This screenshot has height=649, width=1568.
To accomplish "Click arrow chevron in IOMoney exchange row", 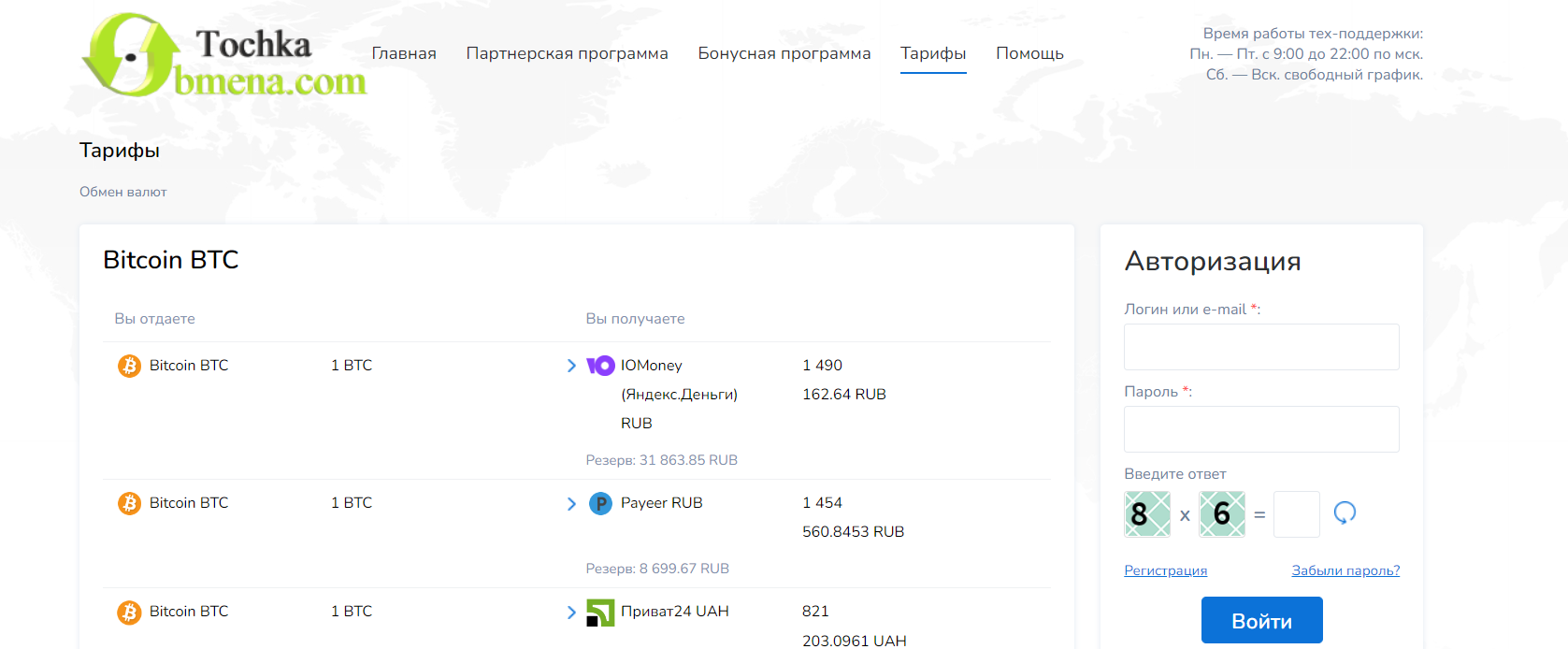I will [x=571, y=366].
